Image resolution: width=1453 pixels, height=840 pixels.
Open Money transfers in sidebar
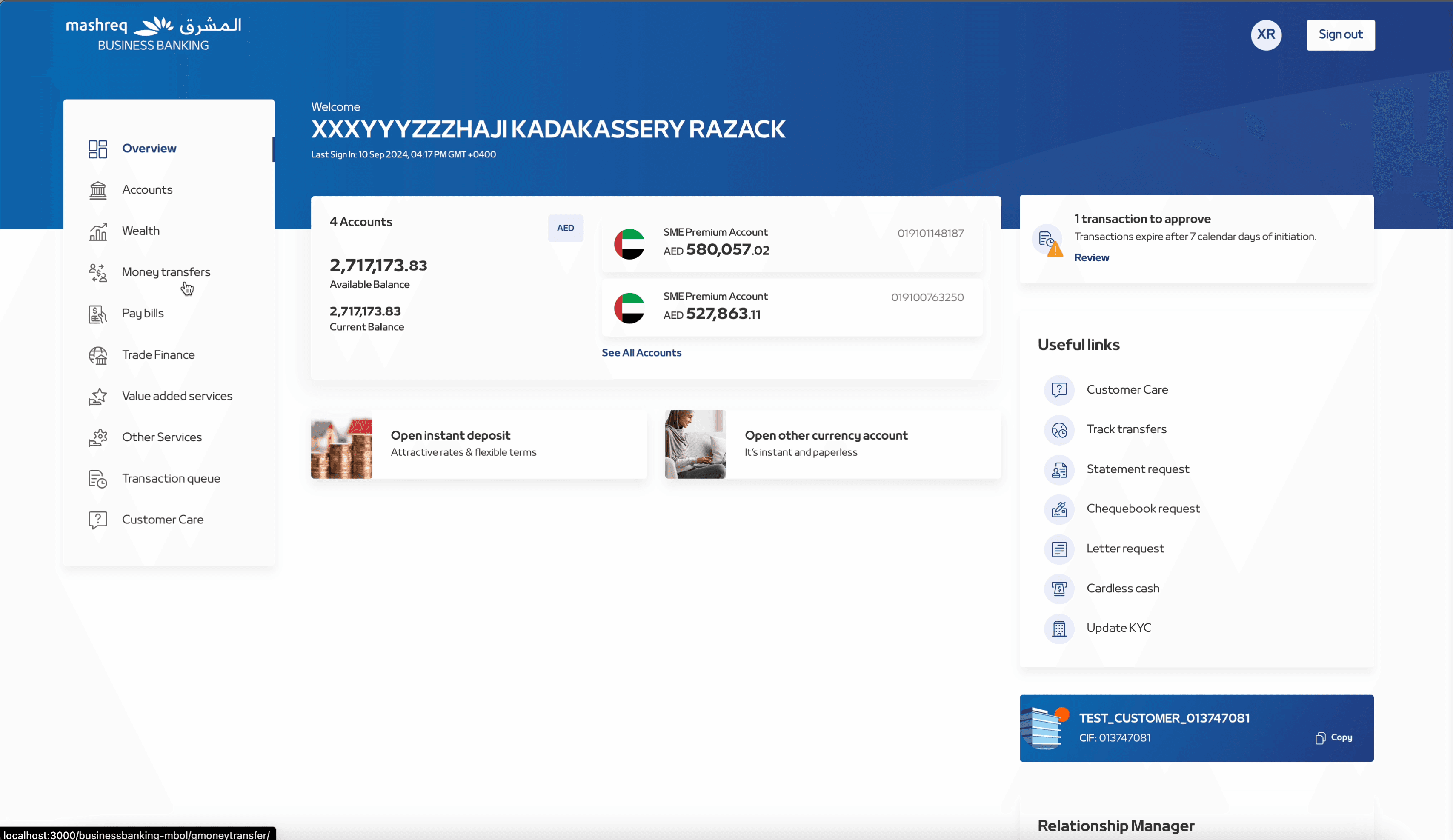pyautogui.click(x=166, y=272)
